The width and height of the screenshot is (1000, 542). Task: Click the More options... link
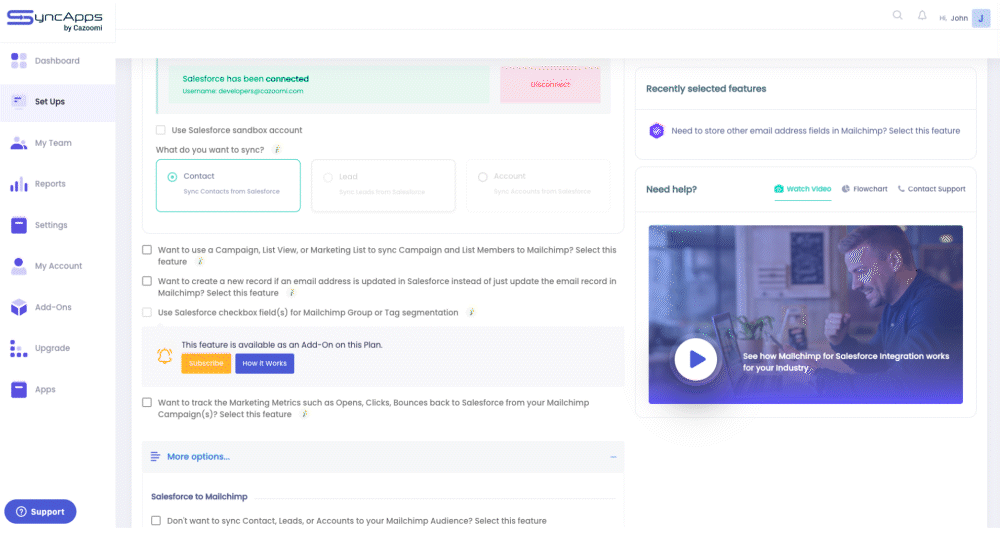(x=198, y=457)
